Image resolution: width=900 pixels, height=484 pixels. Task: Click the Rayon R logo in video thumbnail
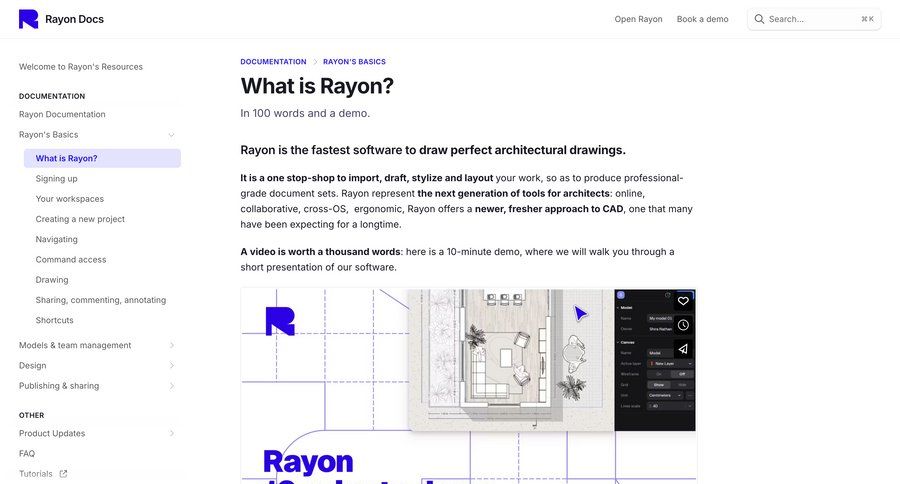280,321
